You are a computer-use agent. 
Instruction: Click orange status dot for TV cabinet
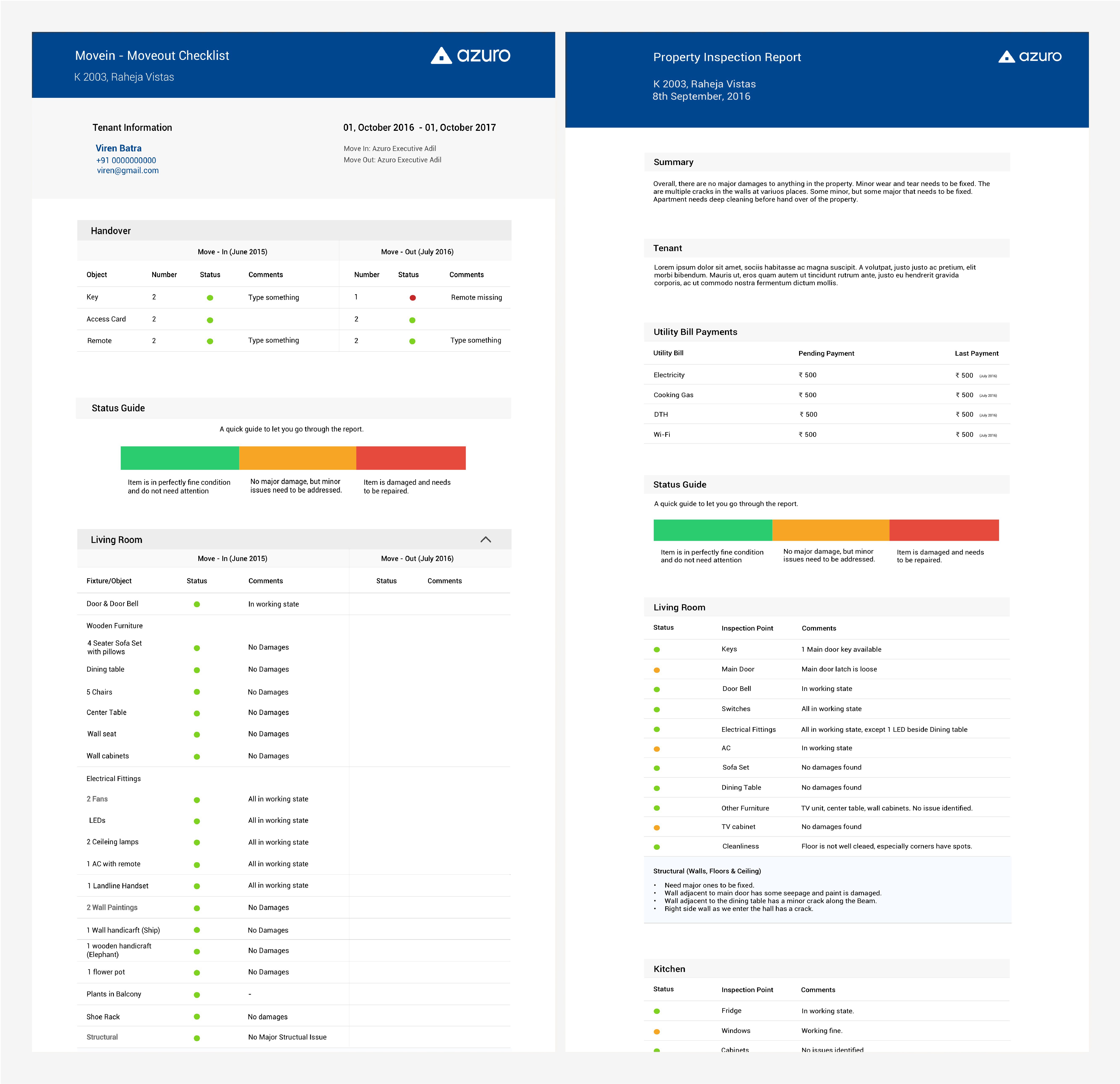[x=657, y=828]
